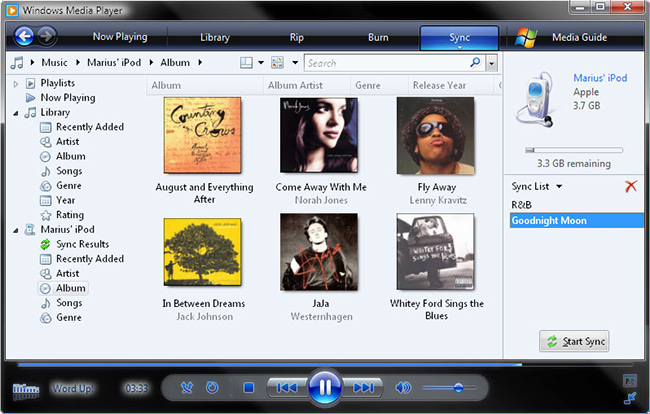The width and height of the screenshot is (650, 414).
Task: Click inside the Search field
Action: tap(394, 63)
